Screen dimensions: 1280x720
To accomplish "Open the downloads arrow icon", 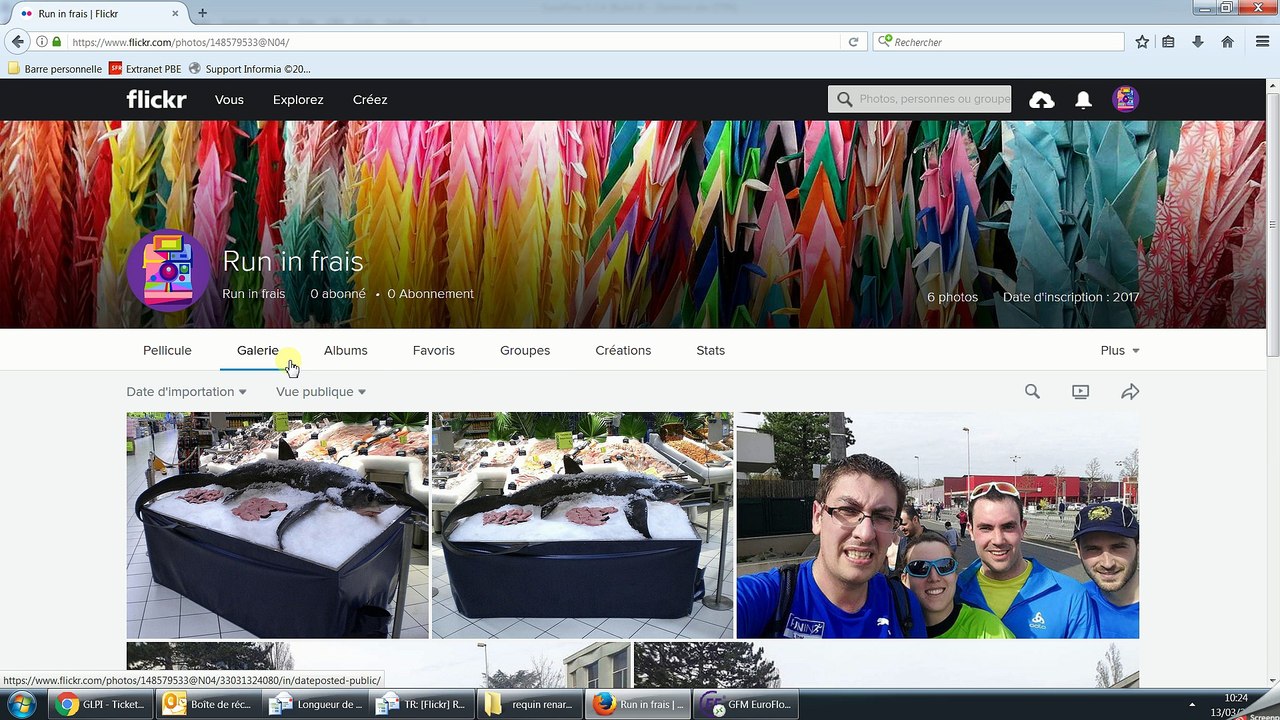I will pos(1197,42).
